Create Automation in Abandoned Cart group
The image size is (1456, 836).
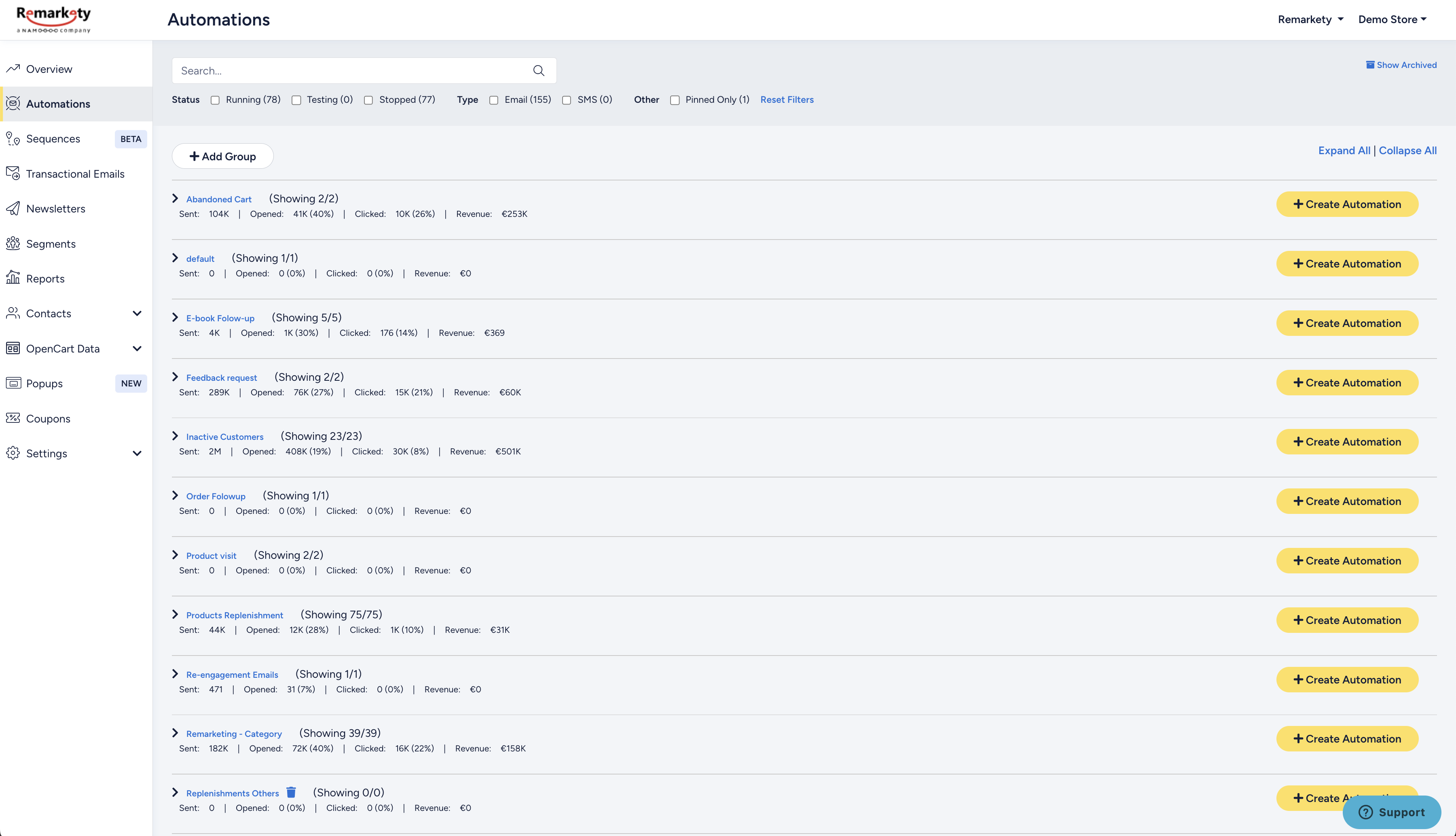click(x=1347, y=204)
